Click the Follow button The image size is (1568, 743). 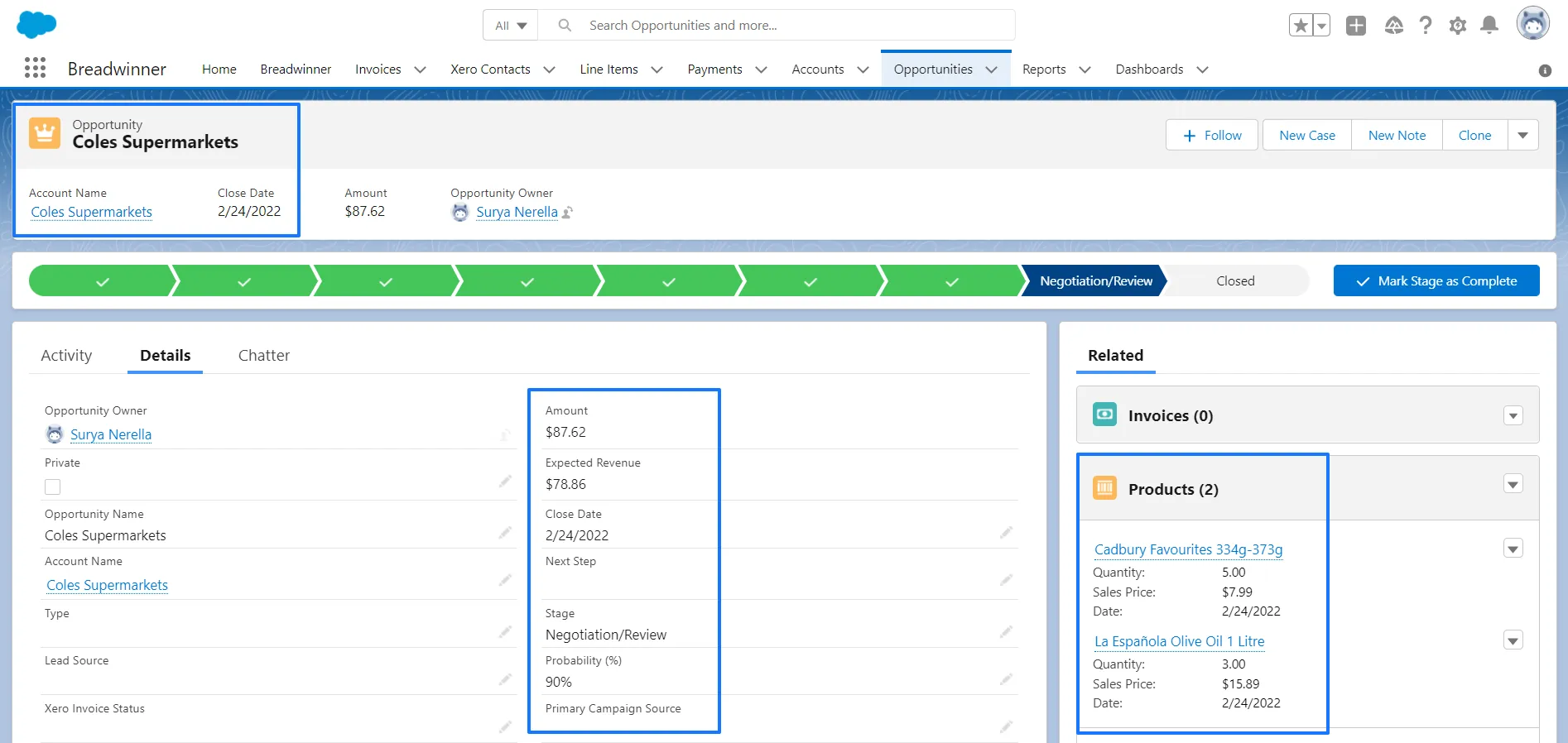tap(1212, 135)
